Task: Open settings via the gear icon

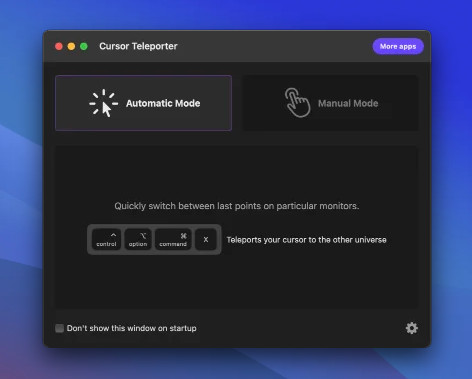Action: pyautogui.click(x=412, y=328)
